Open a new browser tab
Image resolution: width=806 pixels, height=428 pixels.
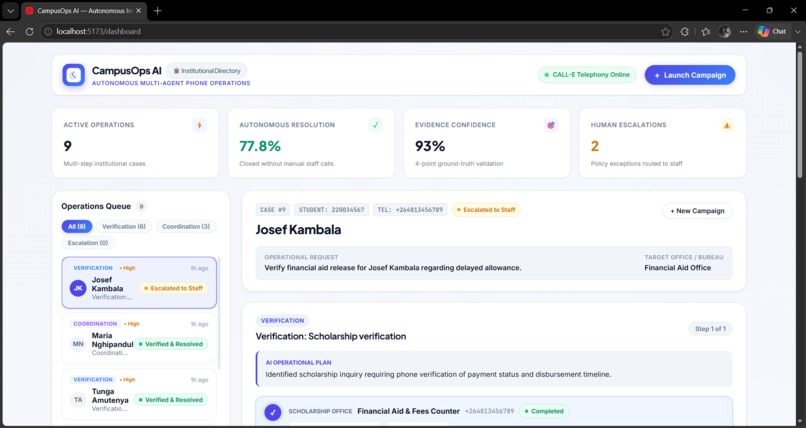[158, 11]
